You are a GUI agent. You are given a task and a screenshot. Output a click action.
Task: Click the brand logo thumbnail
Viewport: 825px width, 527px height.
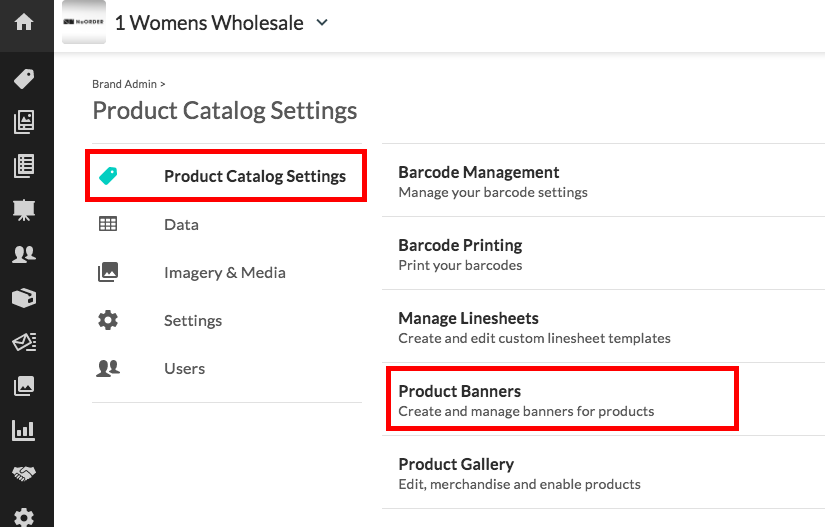[x=84, y=22]
